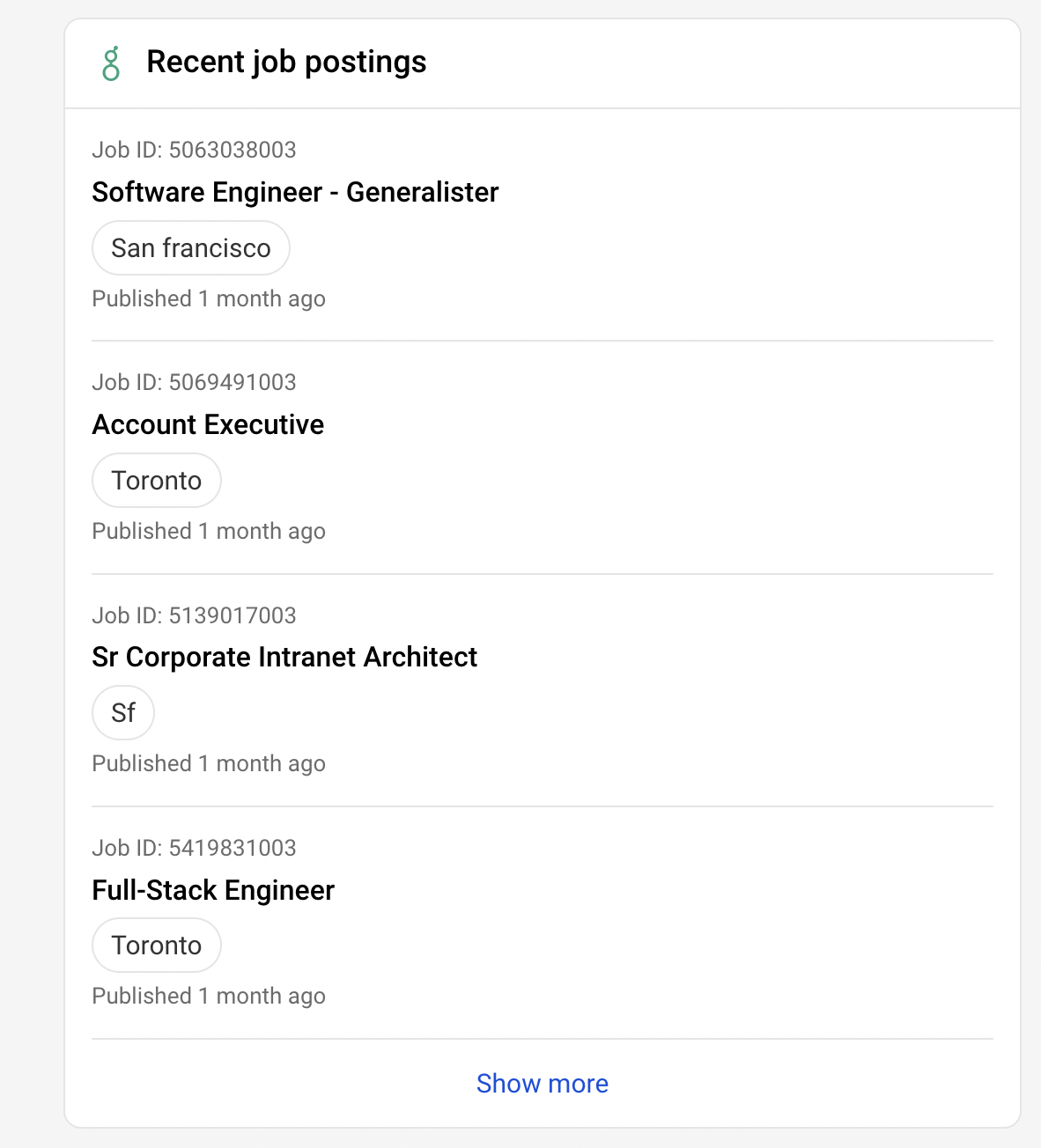Select the Sf location tag
The height and width of the screenshot is (1148, 1041).
[123, 713]
